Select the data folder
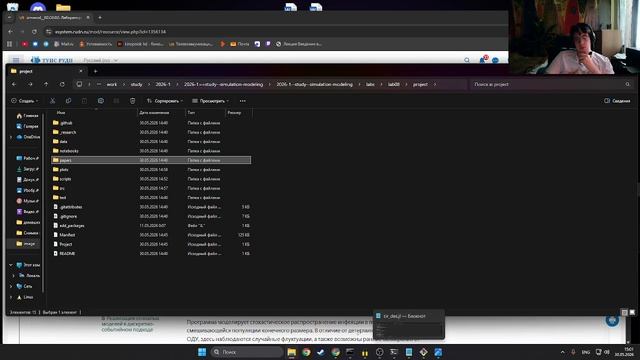This screenshot has height=360, width=640. 151,142
